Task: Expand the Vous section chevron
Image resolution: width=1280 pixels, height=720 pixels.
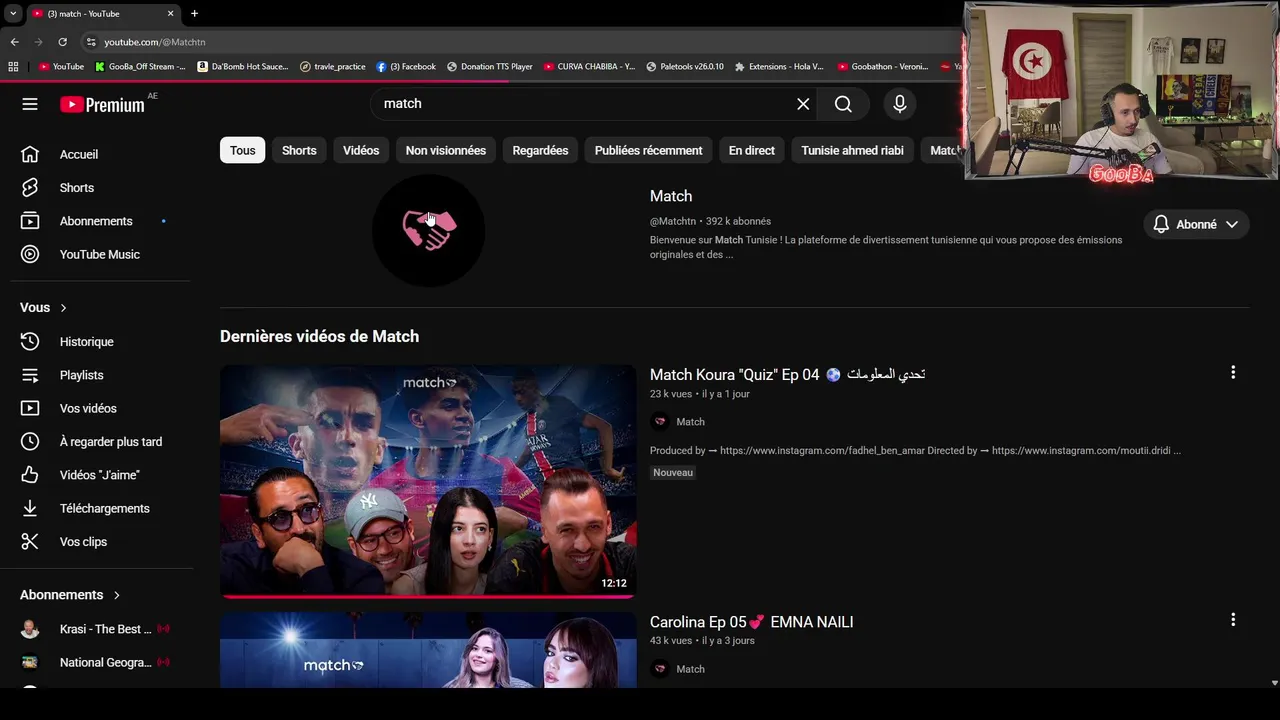Action: tap(64, 308)
